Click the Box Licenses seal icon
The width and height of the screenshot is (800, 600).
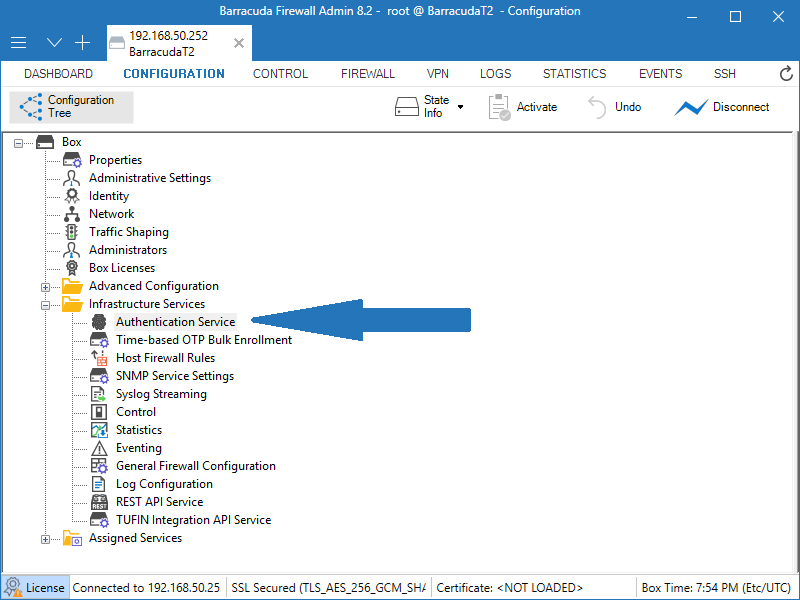[72, 268]
